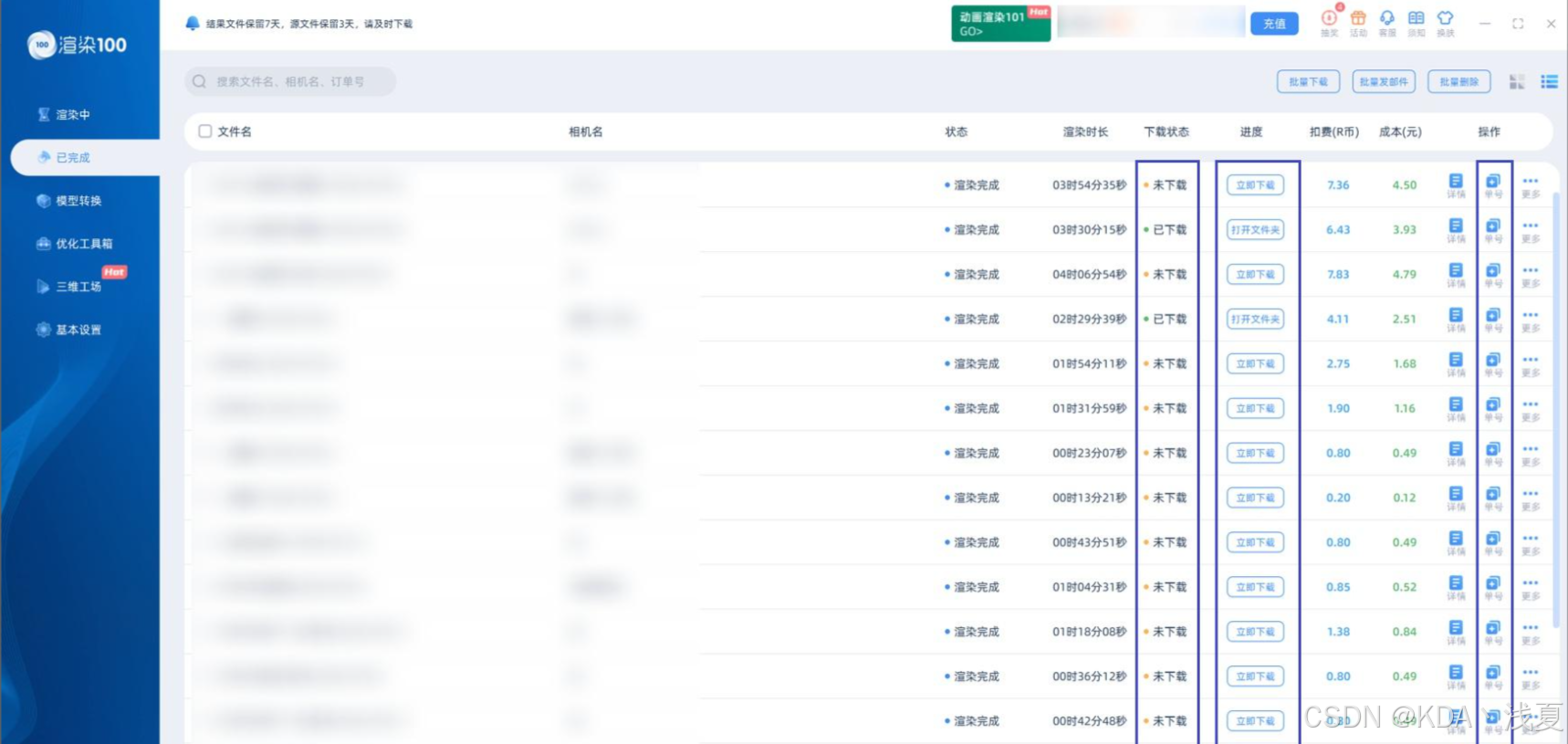Expand 更多 for the 02时29分39秒 row
1568x744 pixels.
tap(1531, 320)
